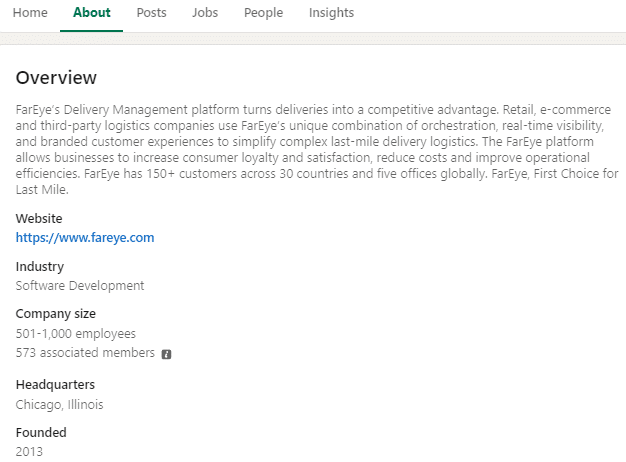
Task: Click the Headquarters label
Action: coord(55,385)
